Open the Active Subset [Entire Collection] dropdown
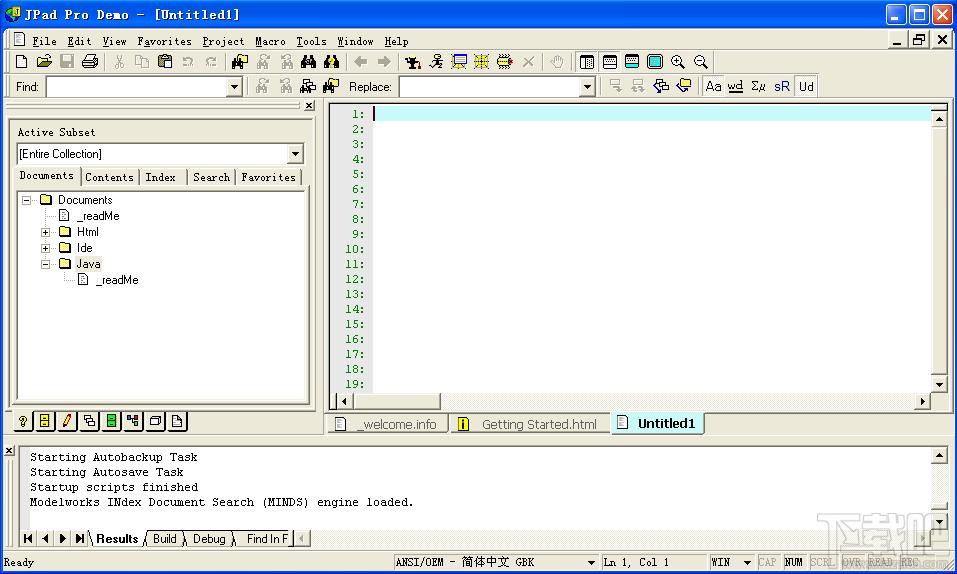Image resolution: width=957 pixels, height=574 pixels. 295,153
